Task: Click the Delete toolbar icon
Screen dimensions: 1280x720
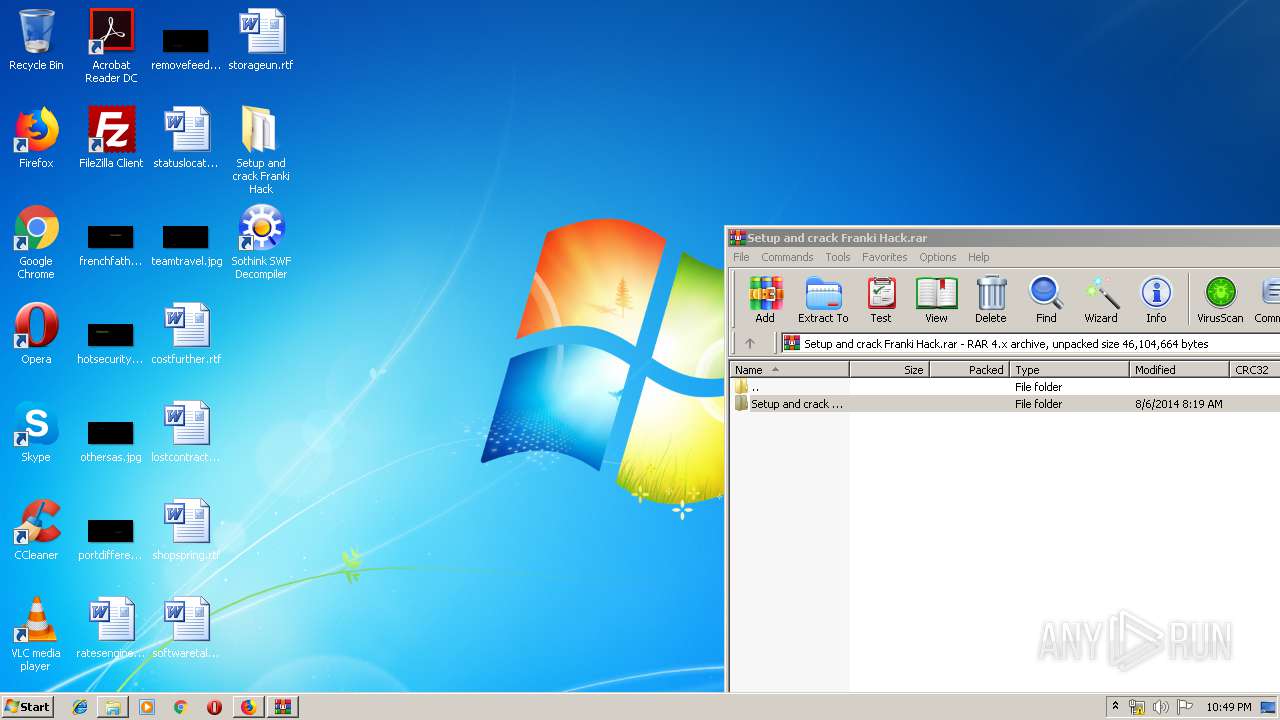Action: pos(991,300)
